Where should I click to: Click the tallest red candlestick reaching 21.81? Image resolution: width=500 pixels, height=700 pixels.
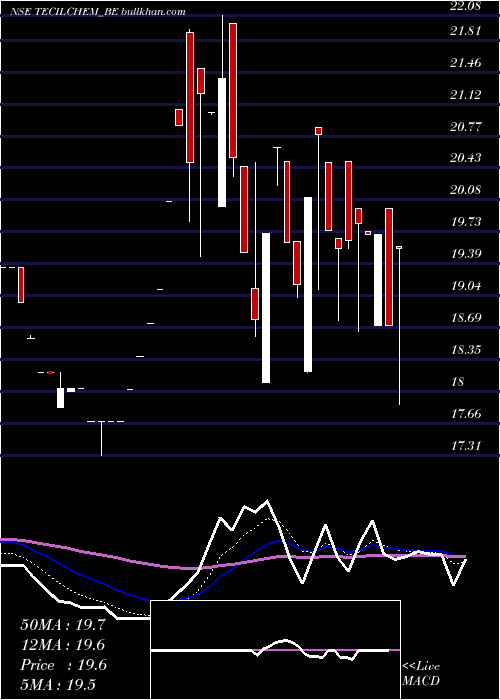[x=190, y=97]
